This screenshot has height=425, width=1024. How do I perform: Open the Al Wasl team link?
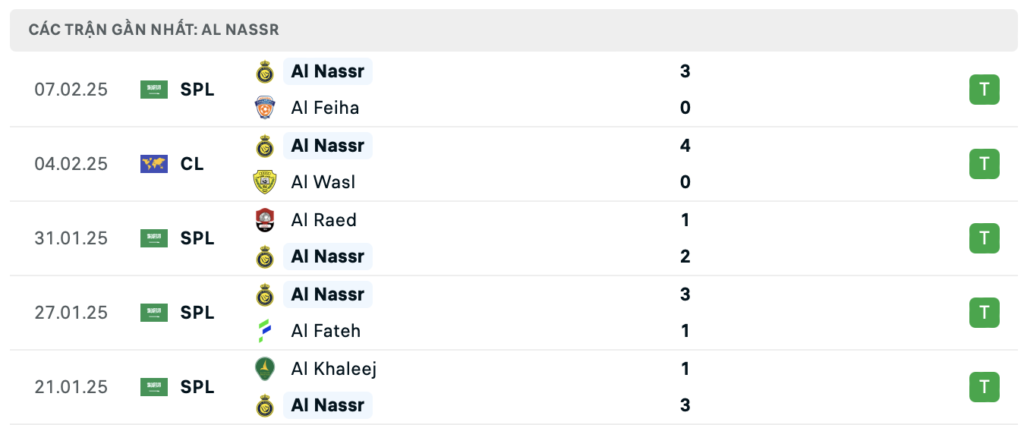click(322, 182)
